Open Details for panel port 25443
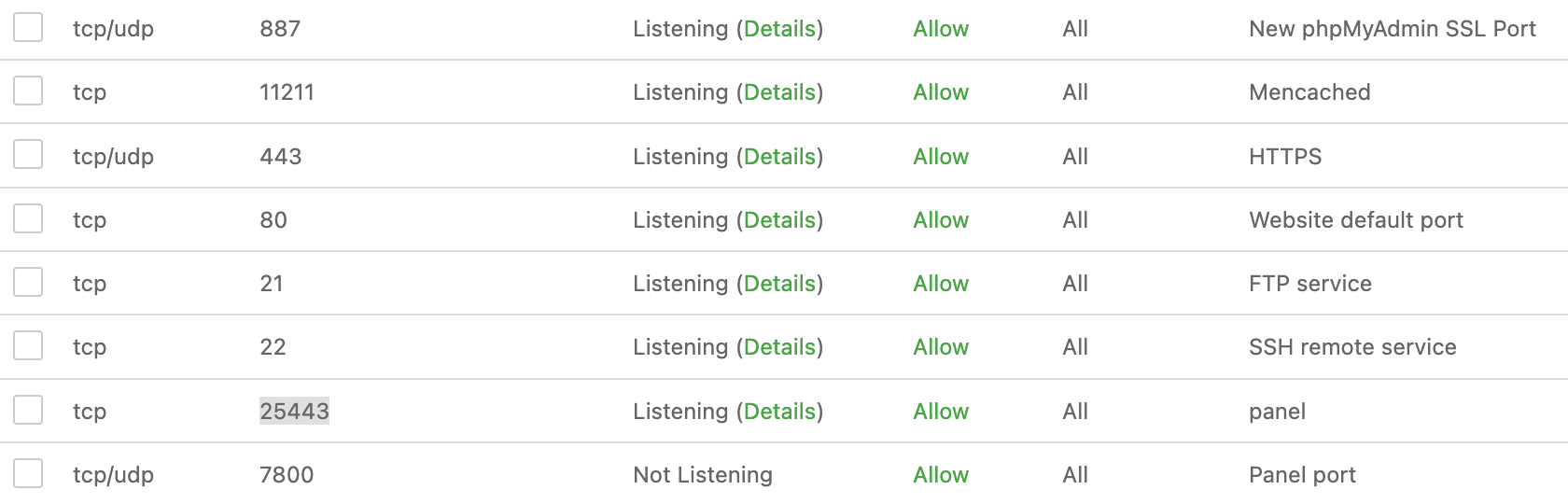Viewport: 1568px width, 504px height. (x=779, y=412)
